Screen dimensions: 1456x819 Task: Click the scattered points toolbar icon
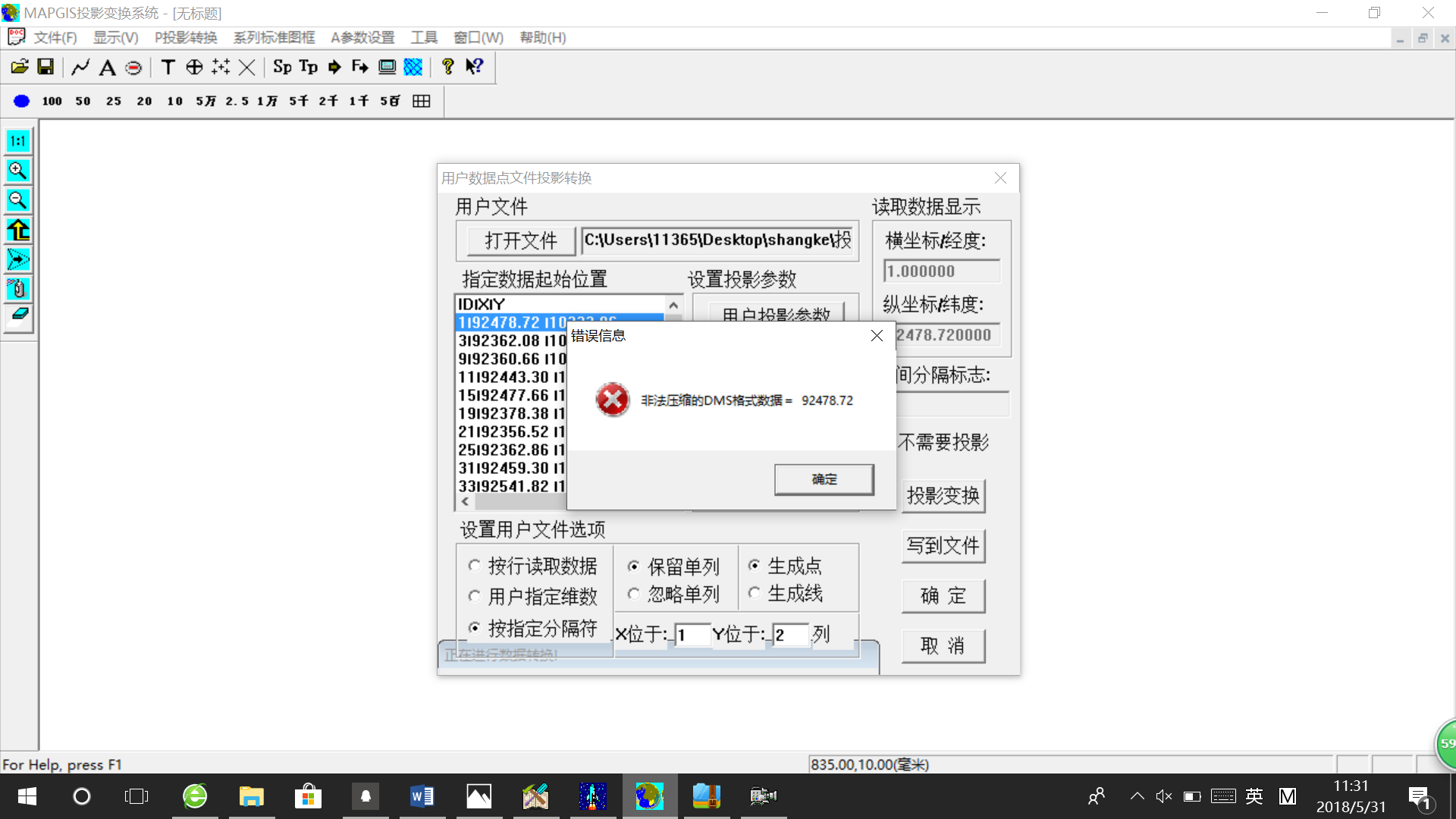(x=221, y=67)
